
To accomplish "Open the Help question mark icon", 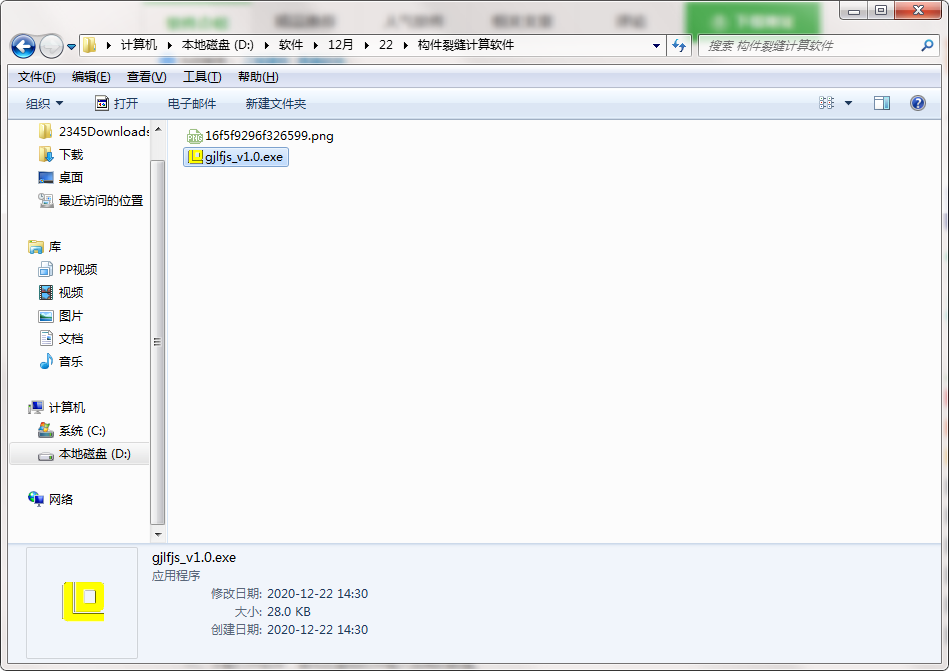I will pos(917,103).
